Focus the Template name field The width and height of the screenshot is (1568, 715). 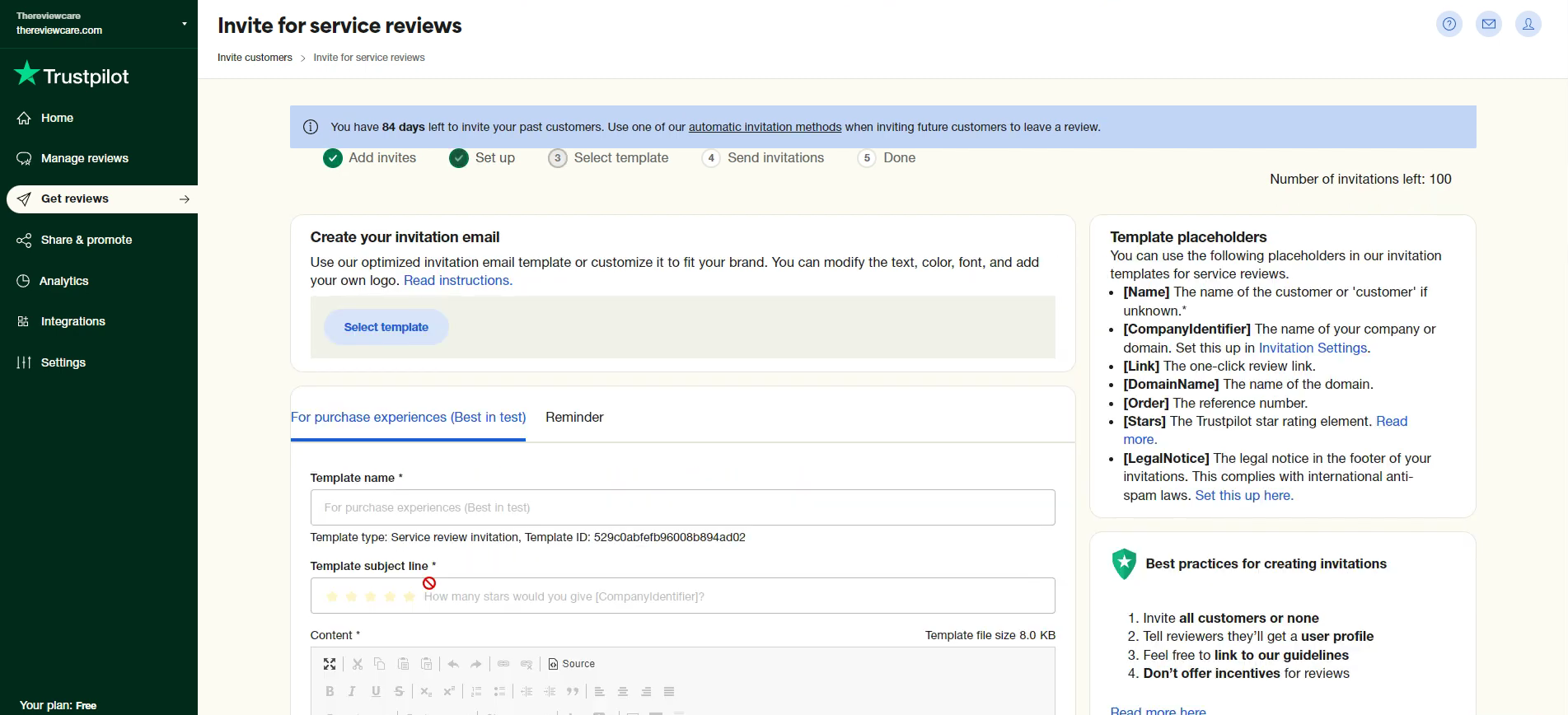682,507
